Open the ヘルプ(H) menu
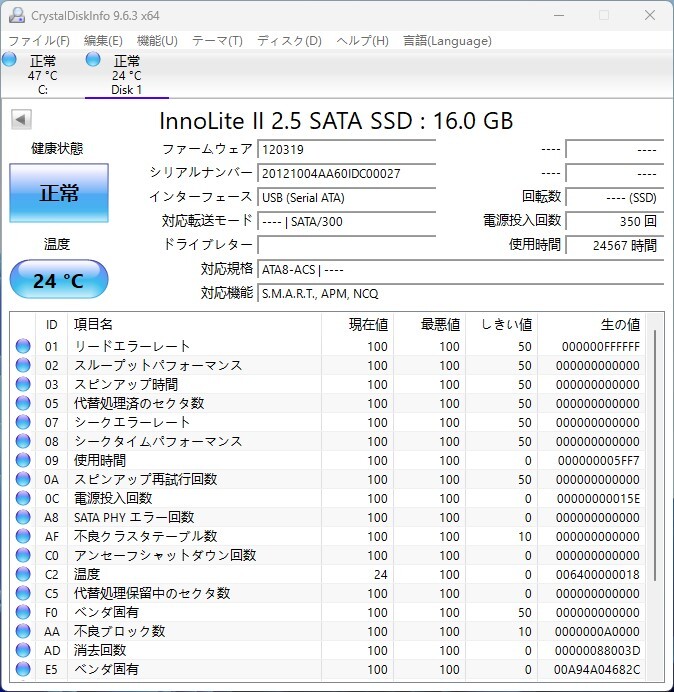 pos(362,41)
